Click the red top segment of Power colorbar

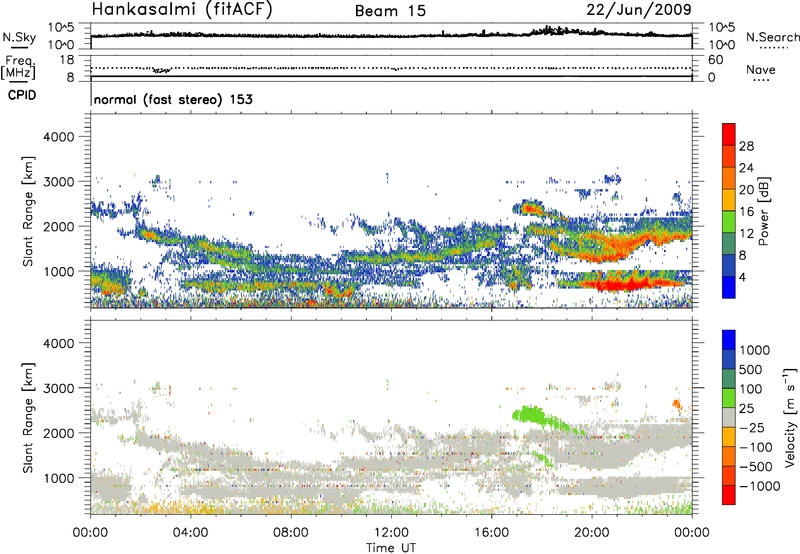click(x=729, y=134)
